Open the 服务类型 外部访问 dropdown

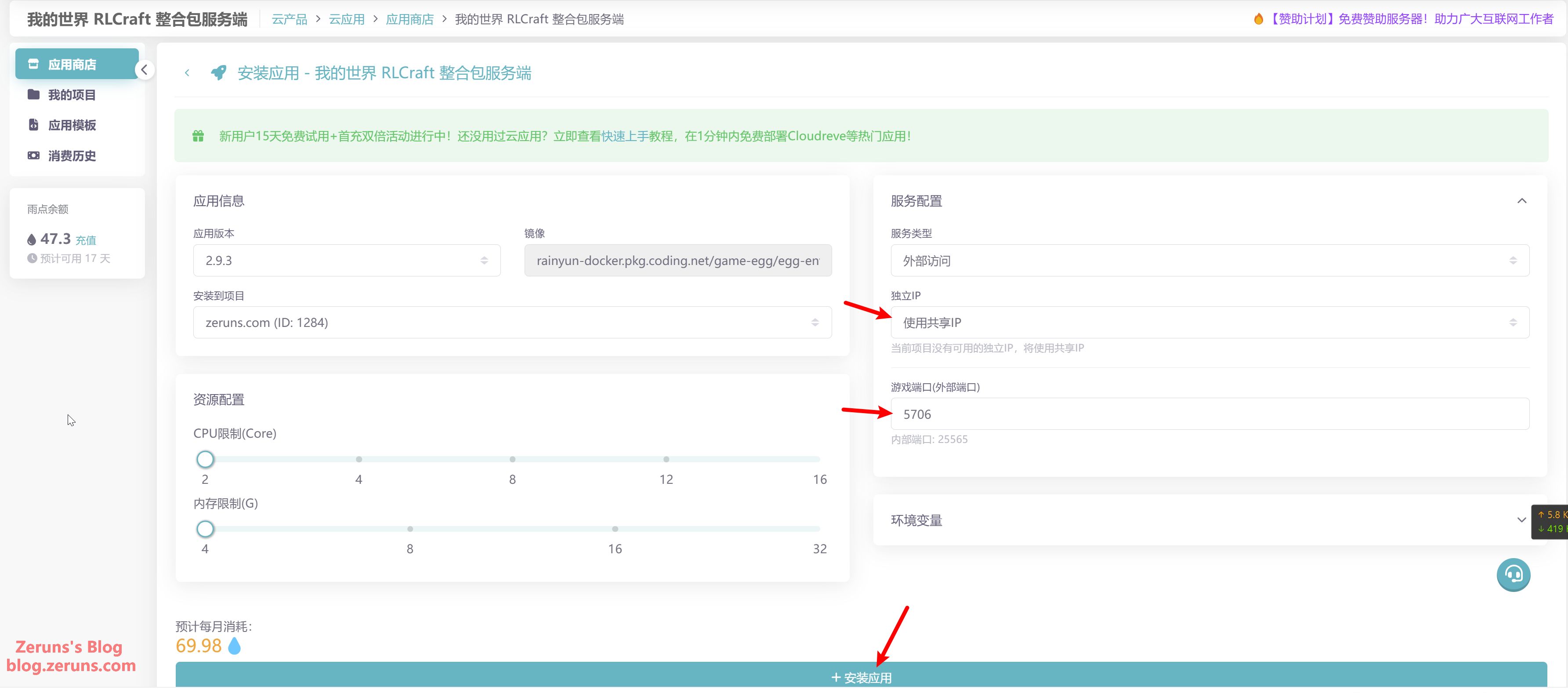(1209, 261)
